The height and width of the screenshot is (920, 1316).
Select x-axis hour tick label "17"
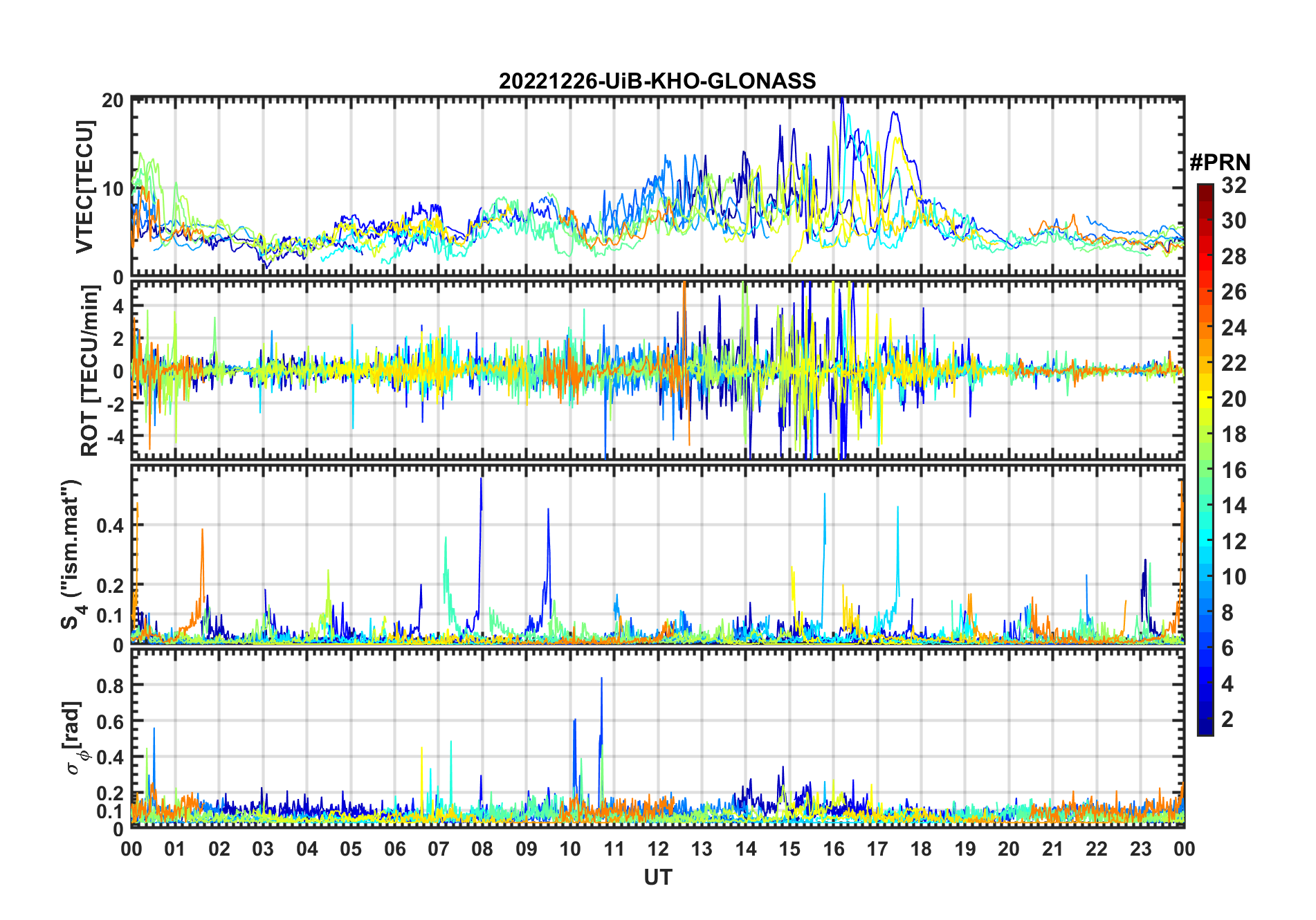tap(877, 849)
